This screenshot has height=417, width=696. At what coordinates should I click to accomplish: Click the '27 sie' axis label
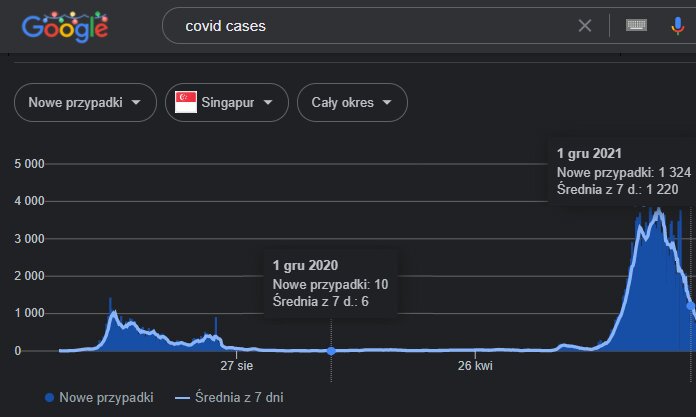click(x=237, y=366)
